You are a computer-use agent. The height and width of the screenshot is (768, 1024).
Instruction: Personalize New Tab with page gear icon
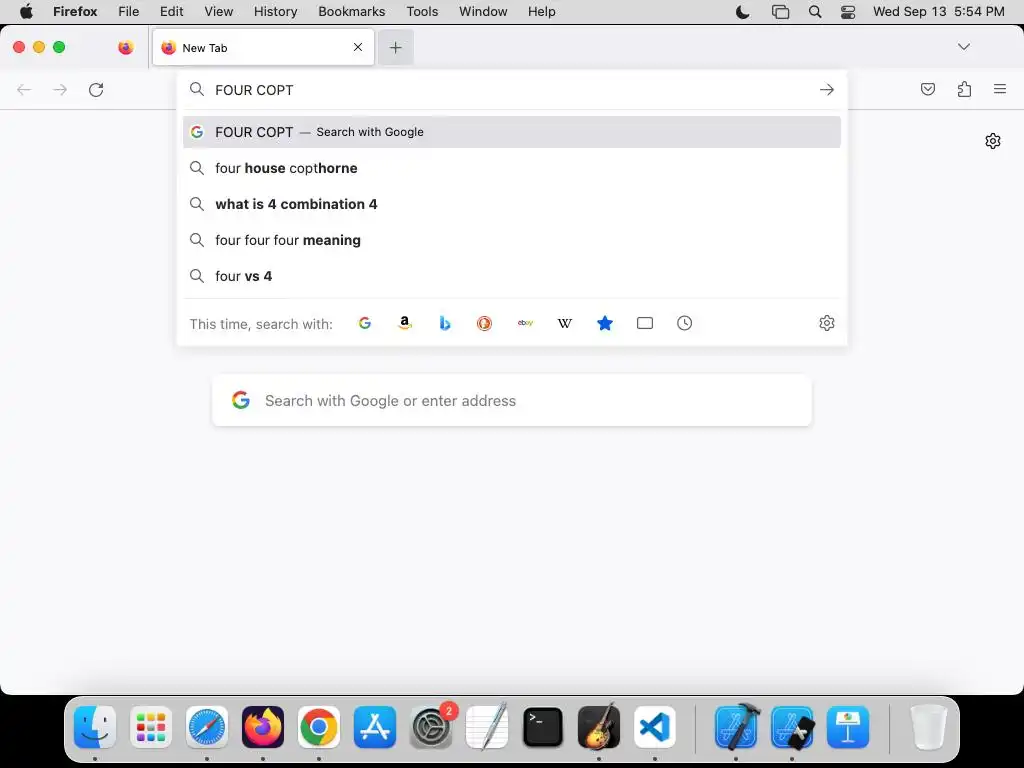(x=993, y=141)
